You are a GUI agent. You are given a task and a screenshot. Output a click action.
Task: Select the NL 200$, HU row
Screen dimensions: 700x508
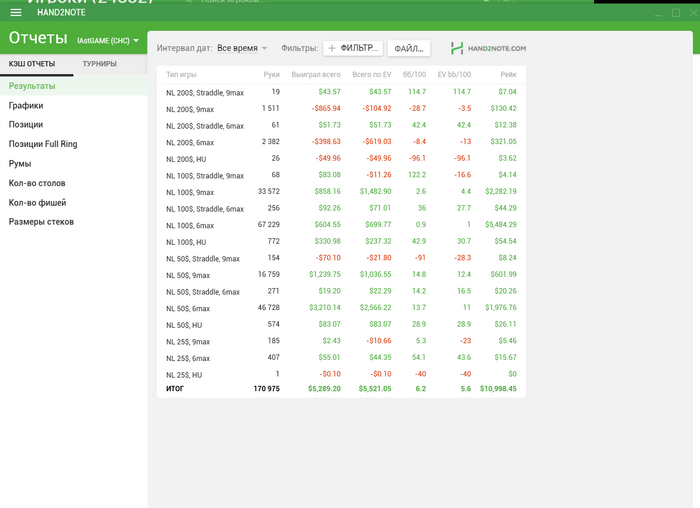point(341,158)
